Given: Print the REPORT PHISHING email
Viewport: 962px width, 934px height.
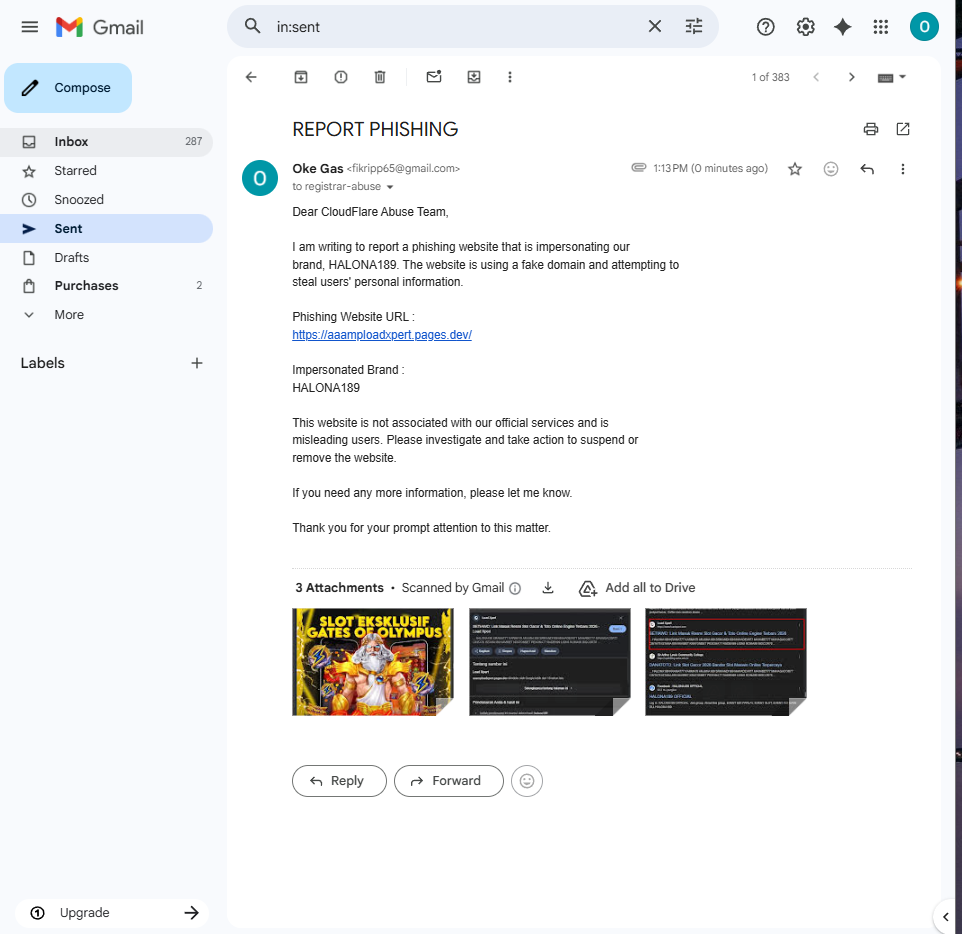Looking at the screenshot, I should click(x=871, y=129).
